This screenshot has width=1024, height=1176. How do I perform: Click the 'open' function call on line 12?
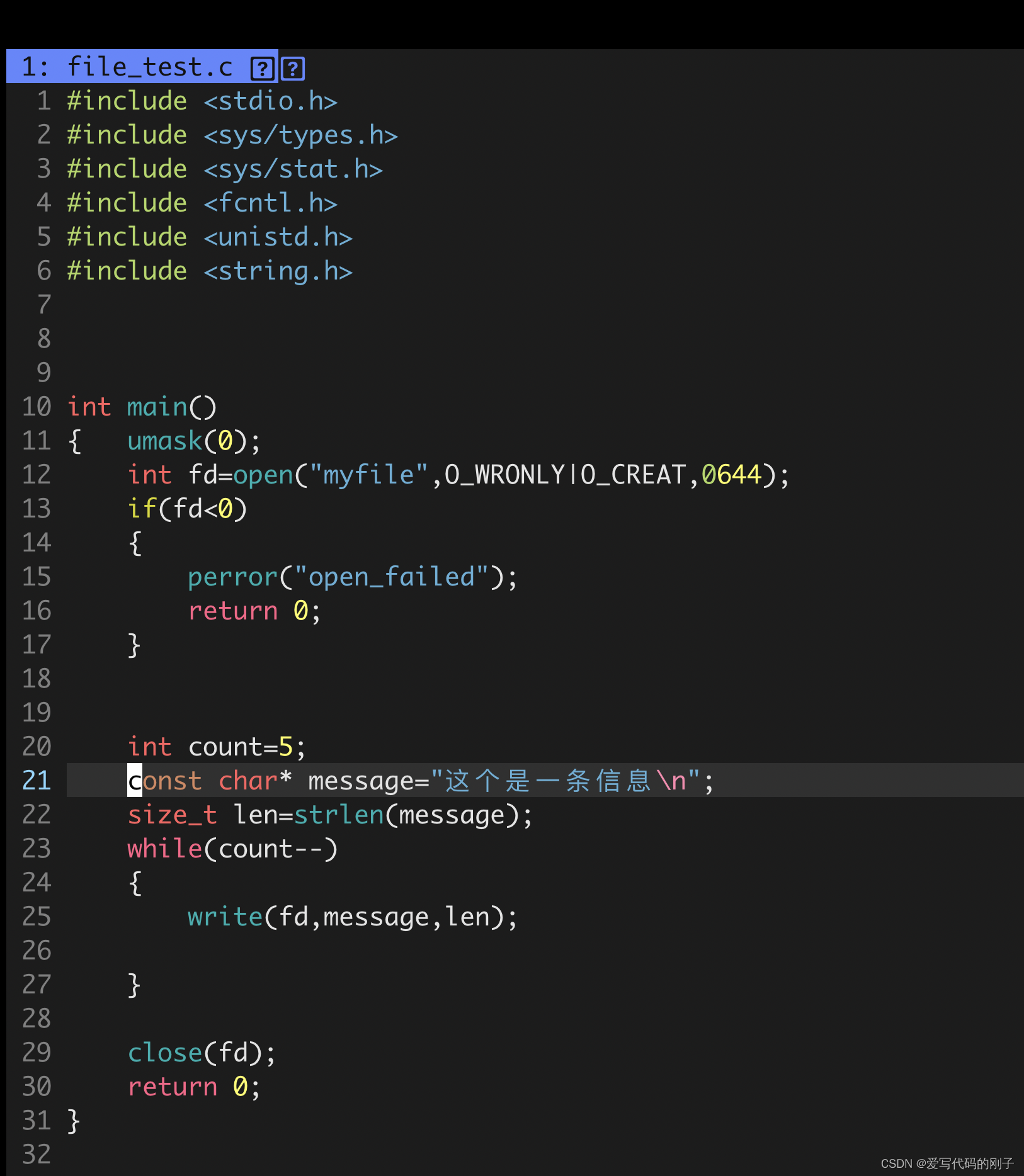pyautogui.click(x=263, y=475)
